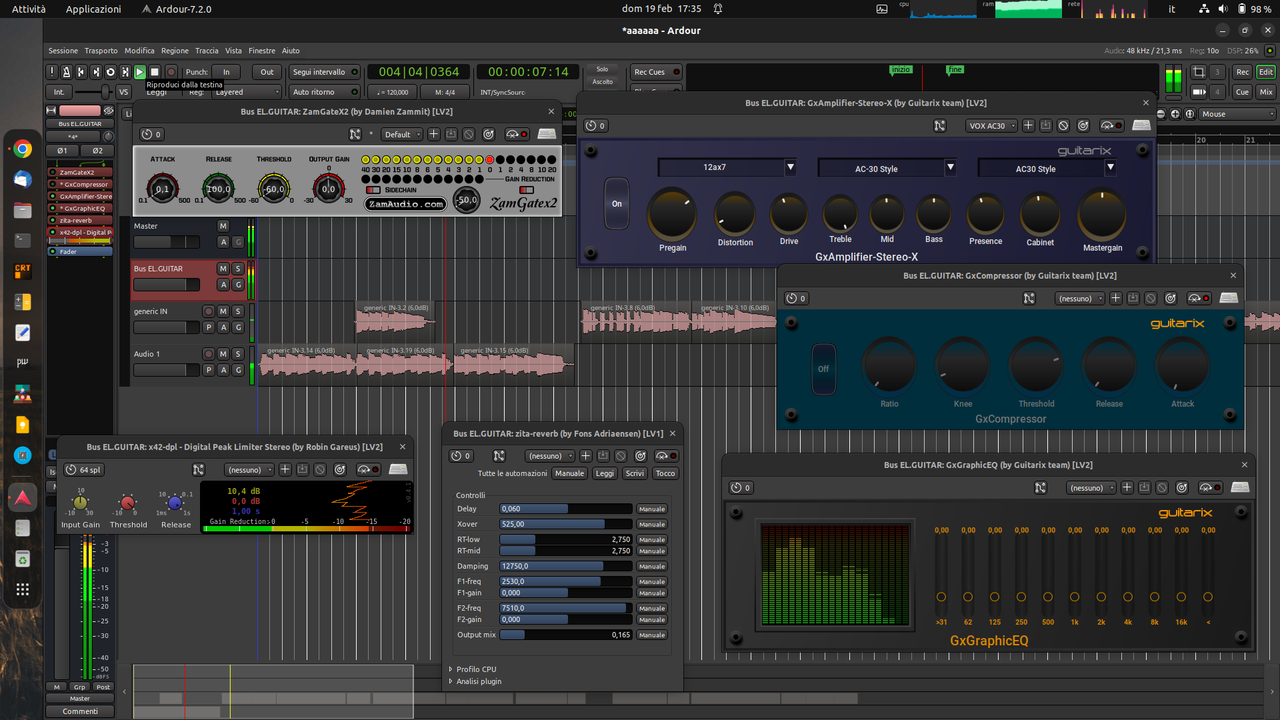Add preset in GxGraphicEQ window

click(1127, 488)
